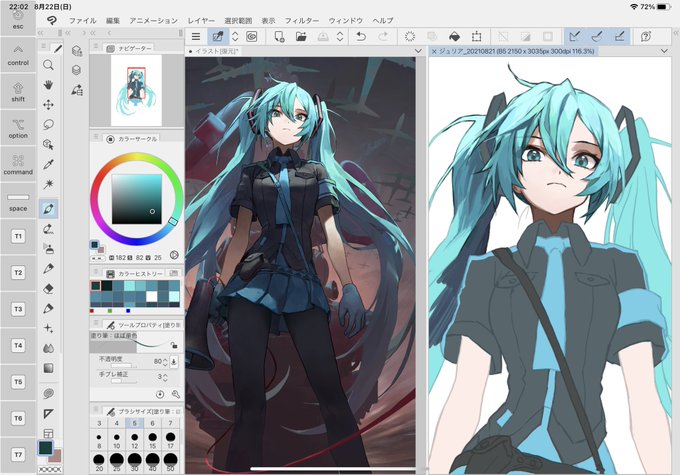Toggle the lock icon in tool property
This screenshot has height=475, width=680.
click(173, 345)
